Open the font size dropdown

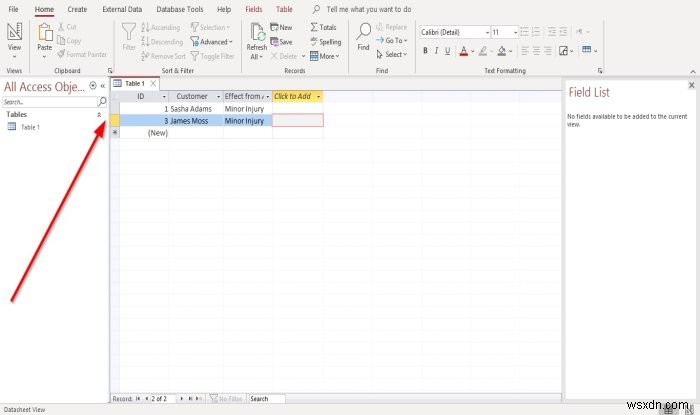click(x=515, y=32)
